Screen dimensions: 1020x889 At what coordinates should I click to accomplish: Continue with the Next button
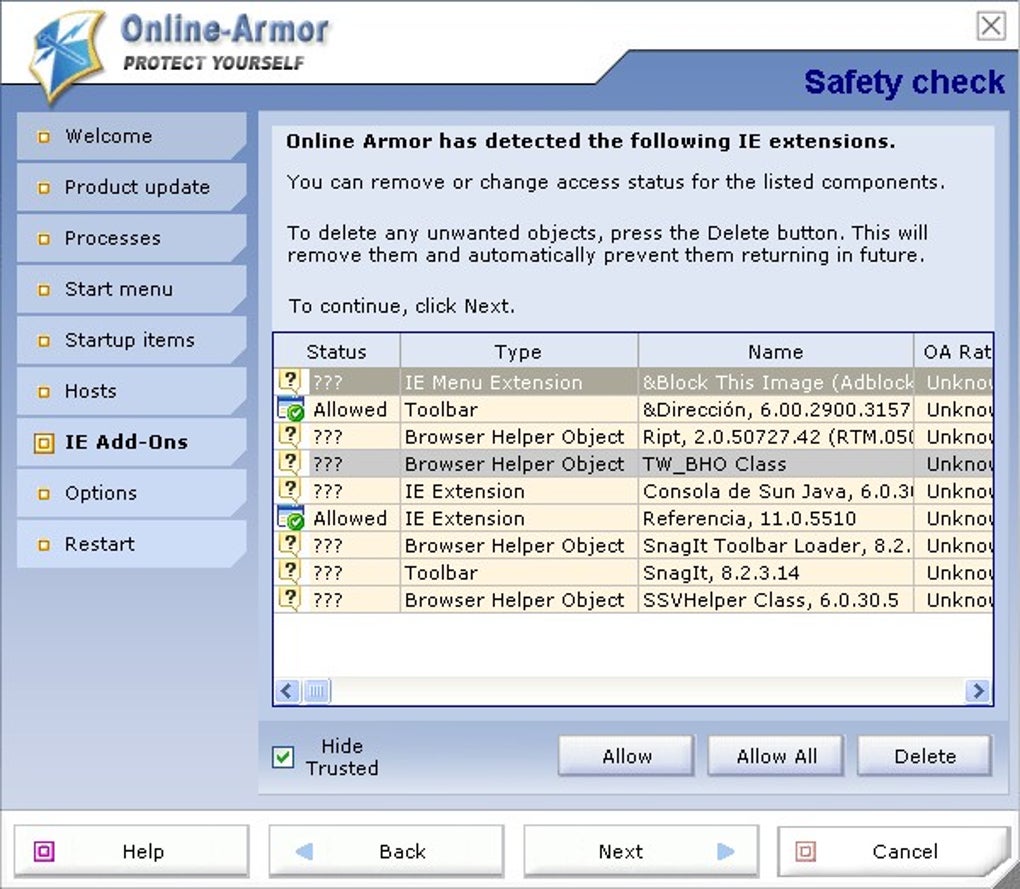pyautogui.click(x=641, y=851)
